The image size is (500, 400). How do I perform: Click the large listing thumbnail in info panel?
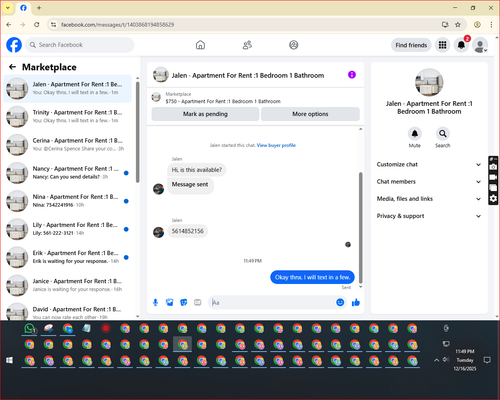point(429,83)
